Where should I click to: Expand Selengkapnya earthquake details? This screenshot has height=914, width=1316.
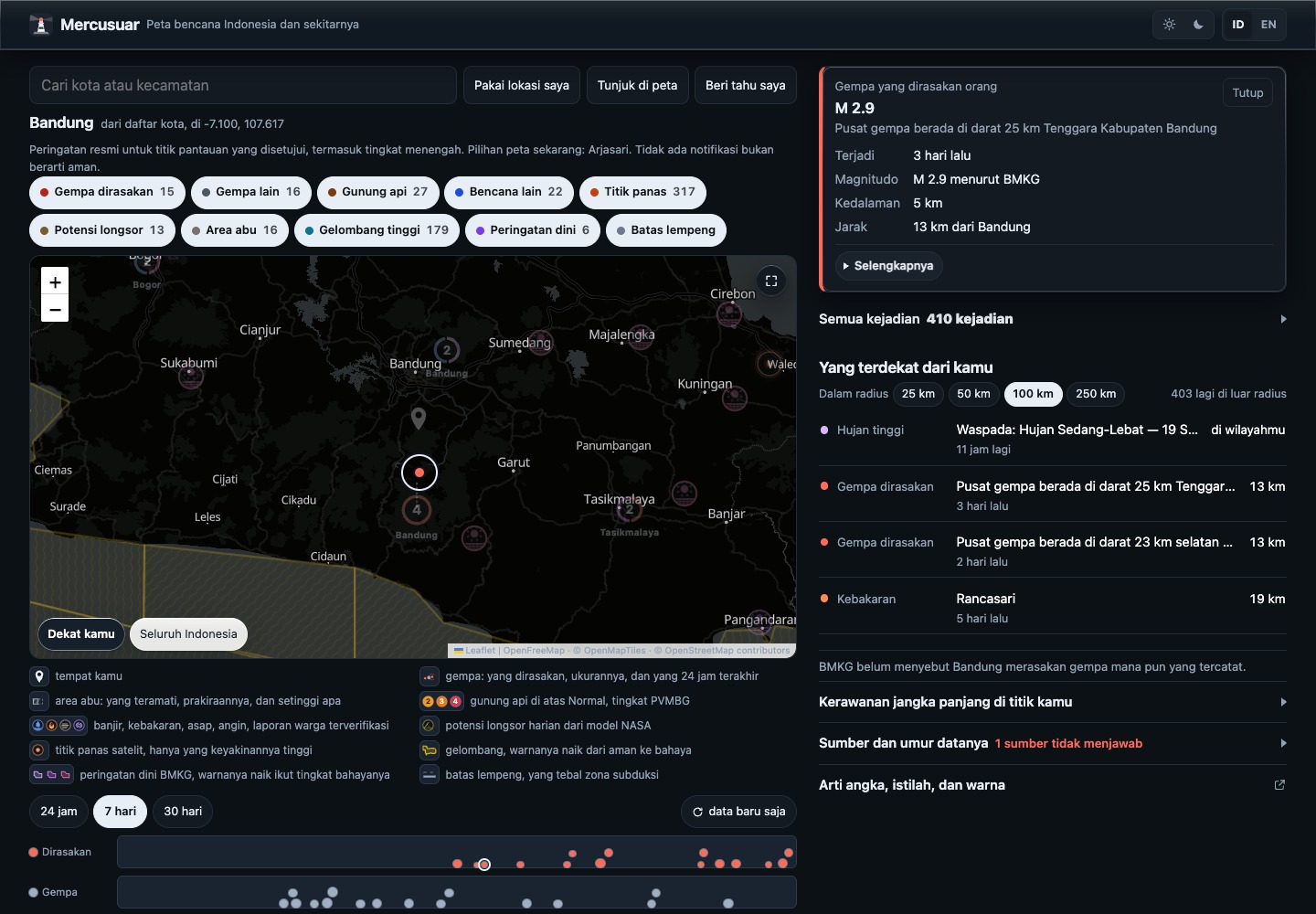click(x=889, y=266)
